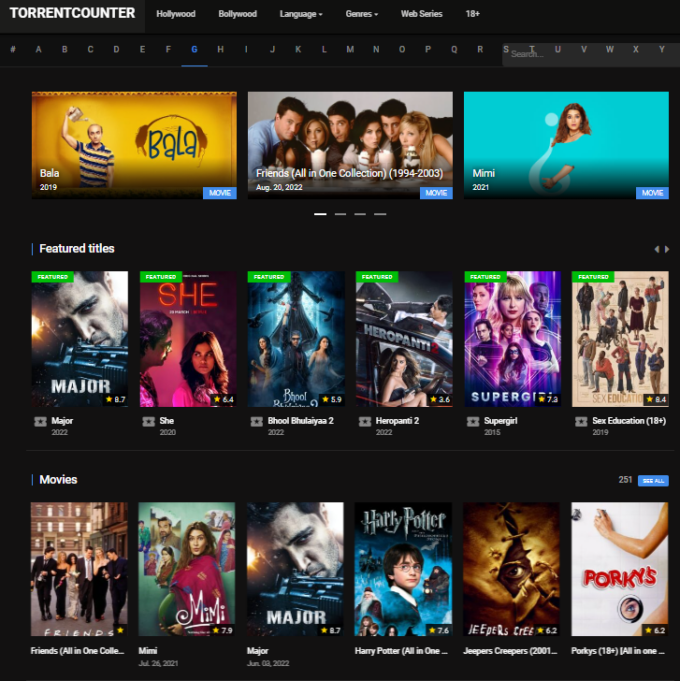680x681 pixels.
Task: Filter titles by letter F
Action: click(x=168, y=49)
